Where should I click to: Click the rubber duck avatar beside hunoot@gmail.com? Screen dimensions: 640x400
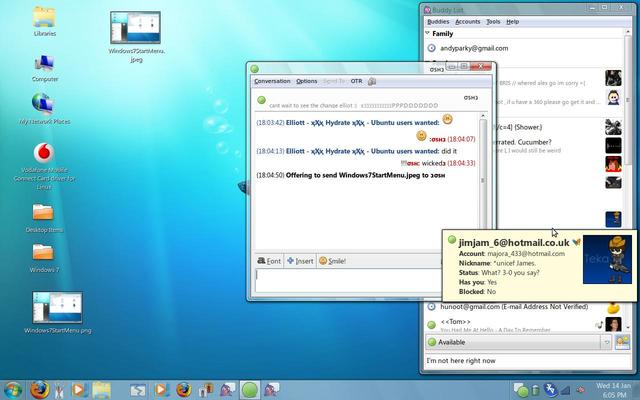point(613,307)
